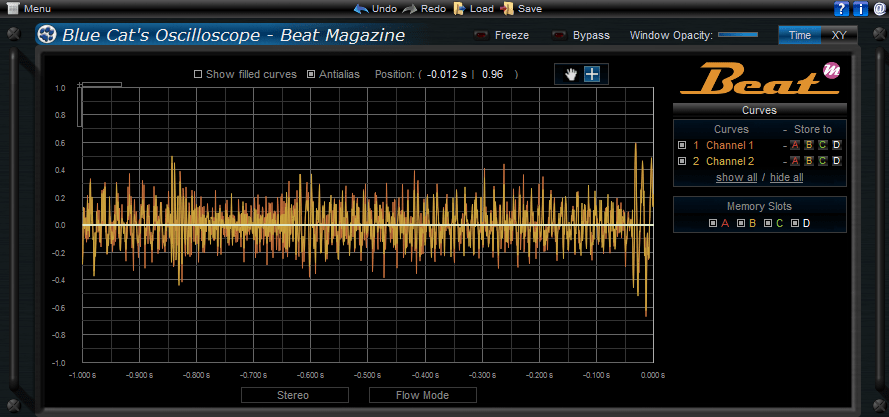Store Channel 2 to slot C
This screenshot has width=889, height=417.
click(x=823, y=161)
